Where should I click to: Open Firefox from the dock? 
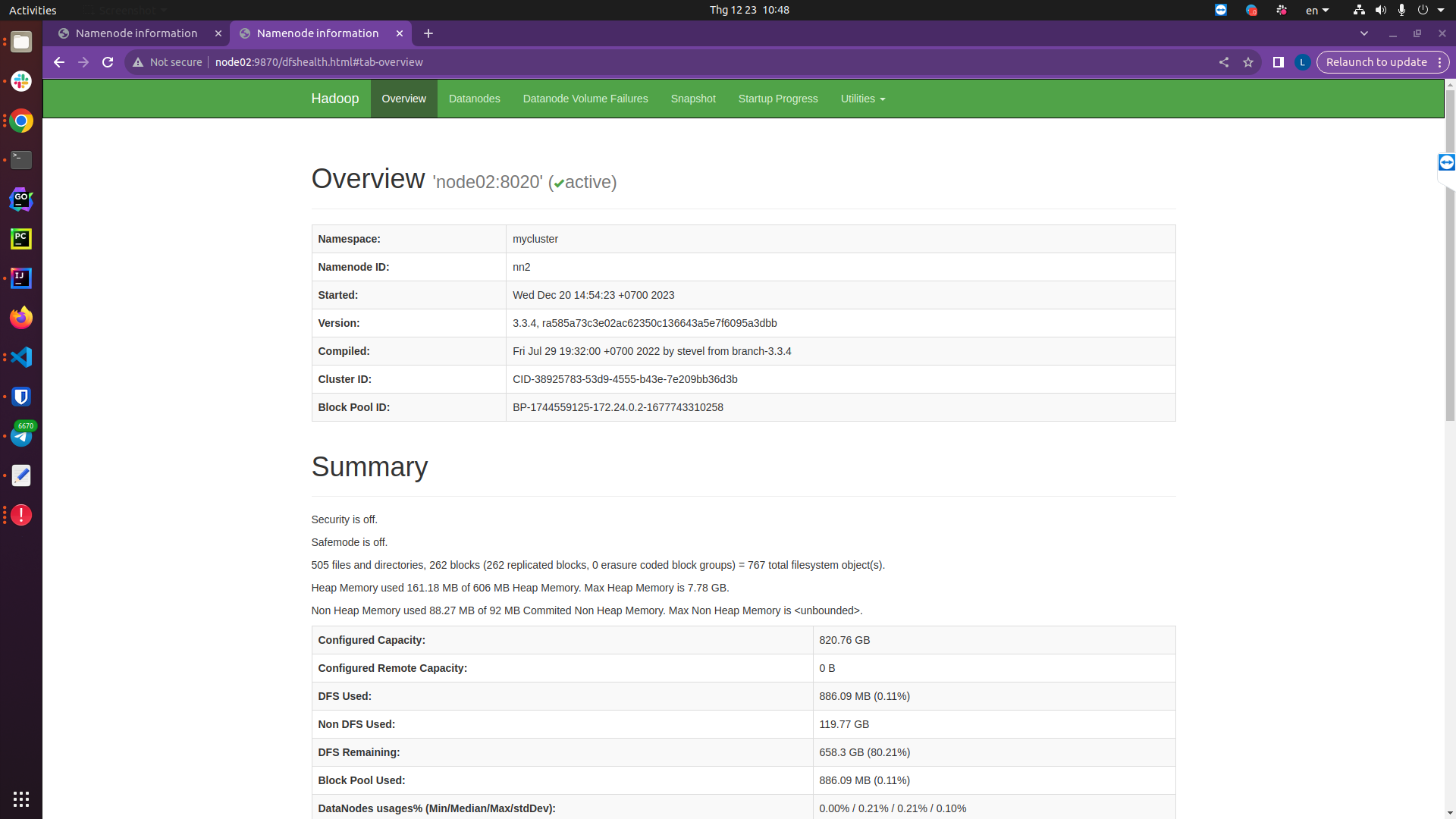point(21,318)
